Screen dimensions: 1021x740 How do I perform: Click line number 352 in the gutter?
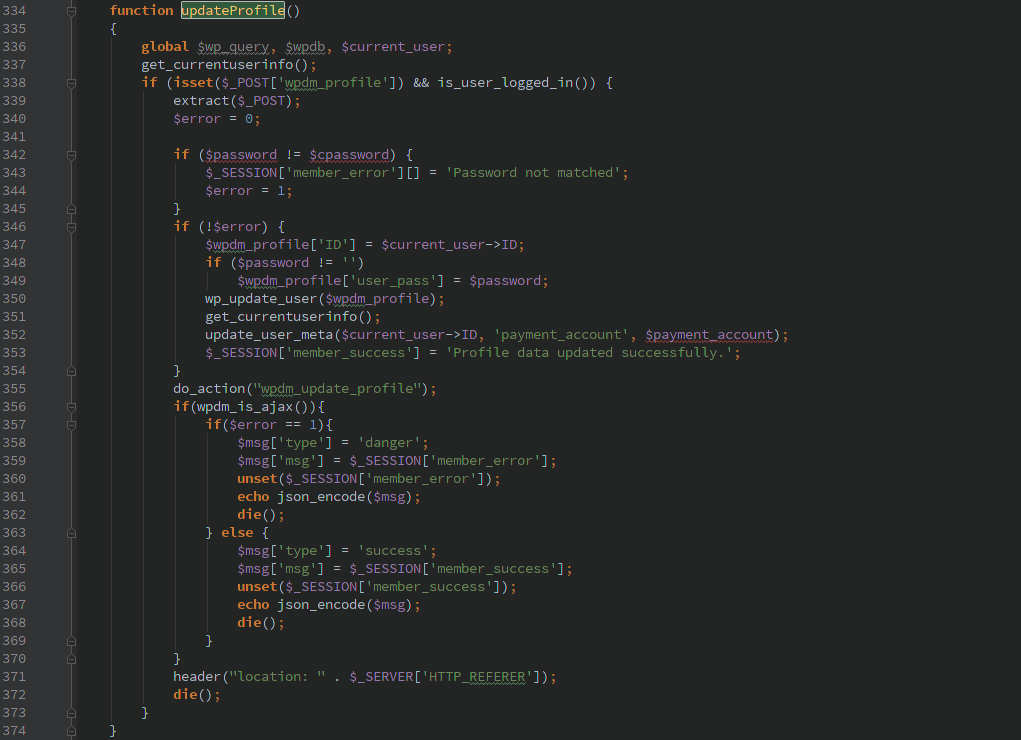click(x=14, y=335)
